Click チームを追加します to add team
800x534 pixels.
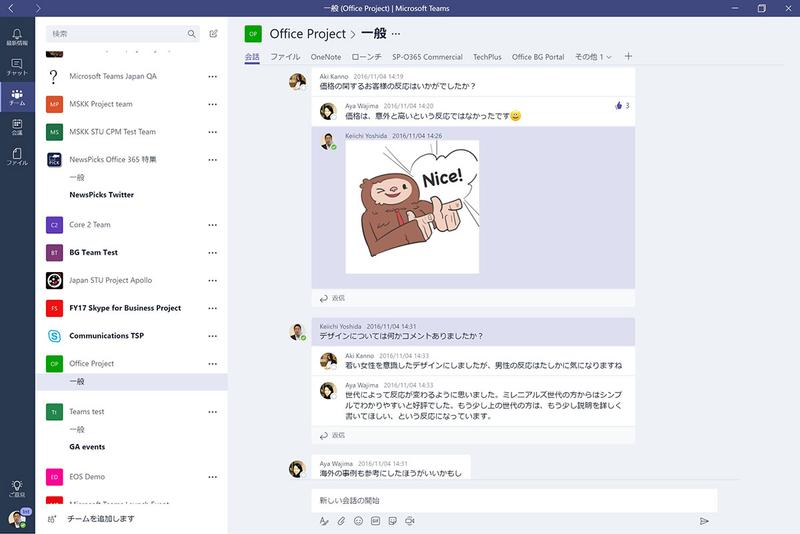101,519
